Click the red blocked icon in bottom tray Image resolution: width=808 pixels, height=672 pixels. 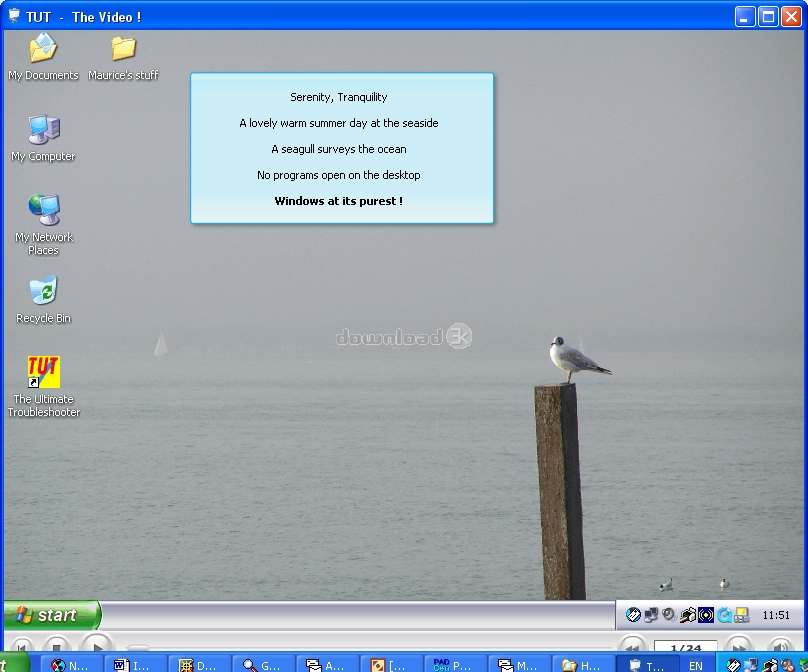tap(787, 666)
